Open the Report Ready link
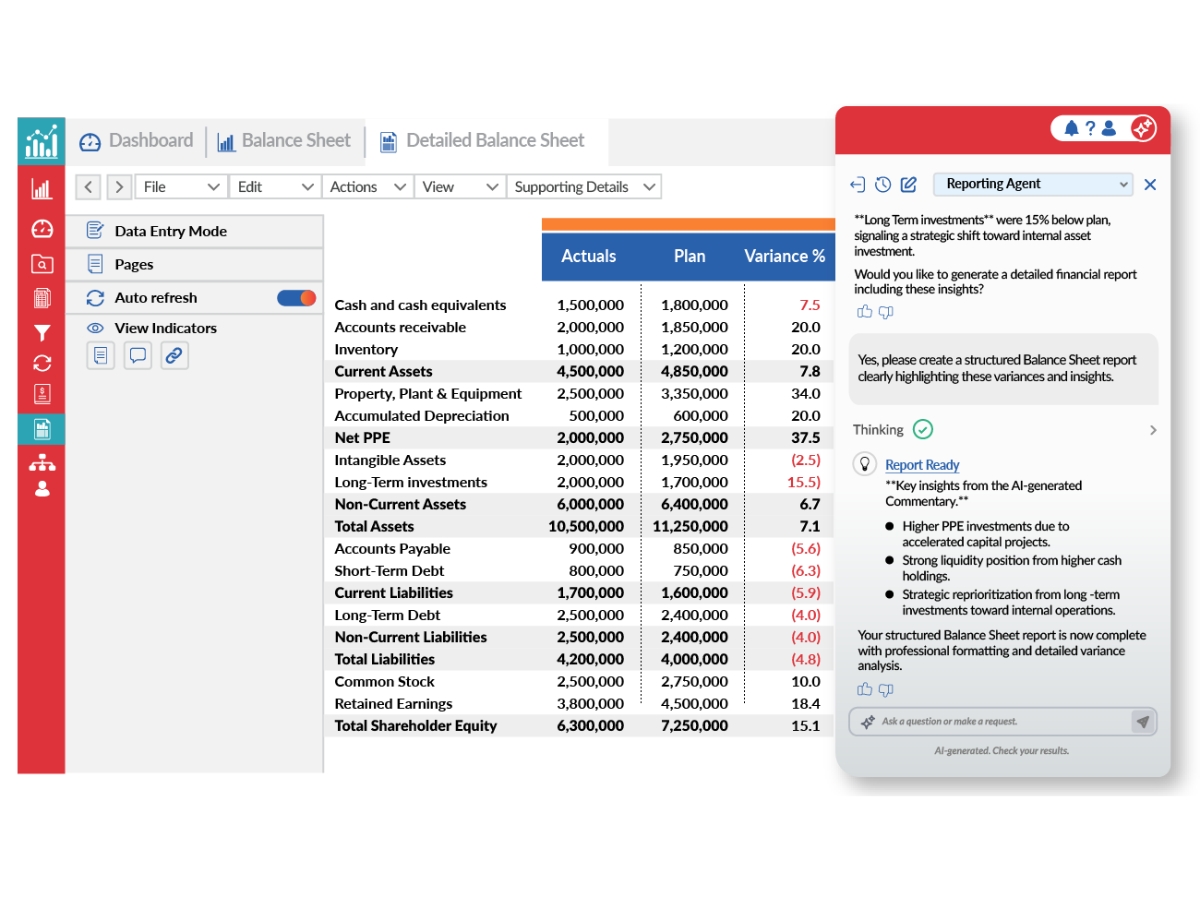The width and height of the screenshot is (1200, 900). [922, 465]
